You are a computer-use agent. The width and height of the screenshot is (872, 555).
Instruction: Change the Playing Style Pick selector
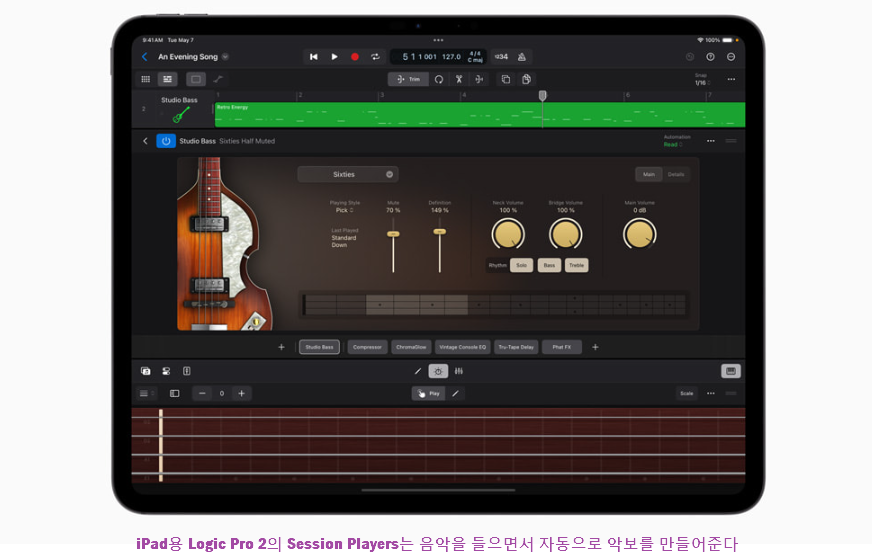(x=344, y=210)
